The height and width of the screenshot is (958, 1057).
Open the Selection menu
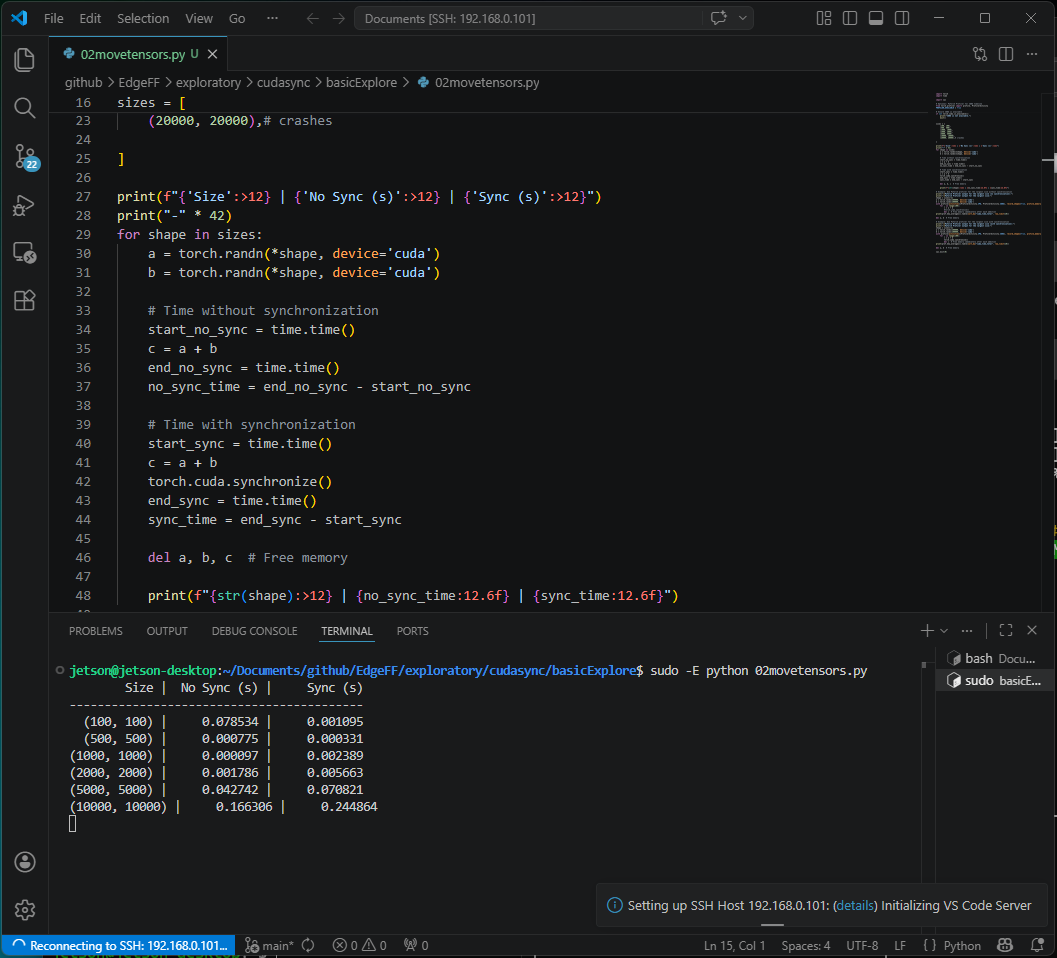pyautogui.click(x=143, y=18)
